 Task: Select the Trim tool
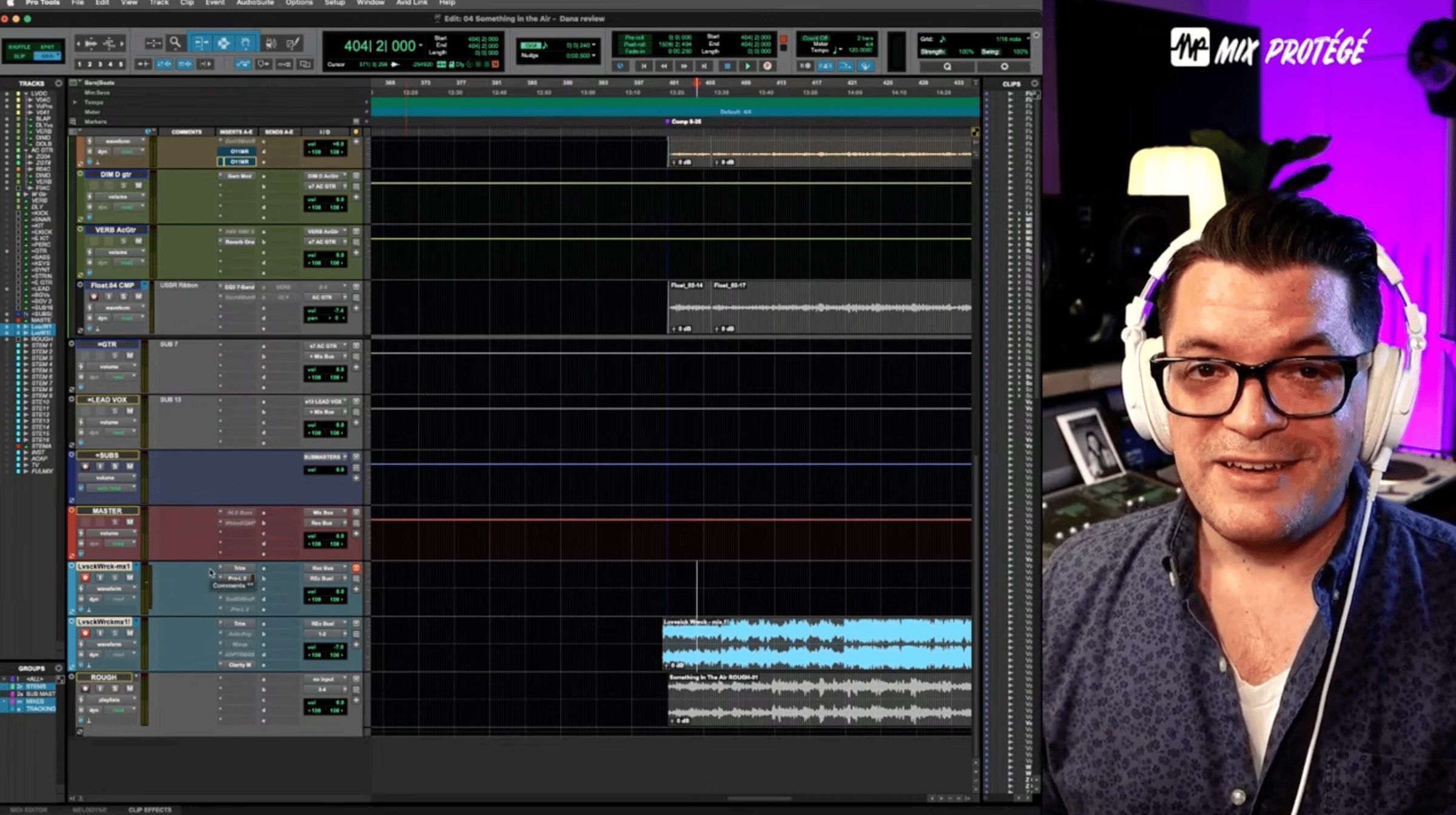pyautogui.click(x=201, y=43)
